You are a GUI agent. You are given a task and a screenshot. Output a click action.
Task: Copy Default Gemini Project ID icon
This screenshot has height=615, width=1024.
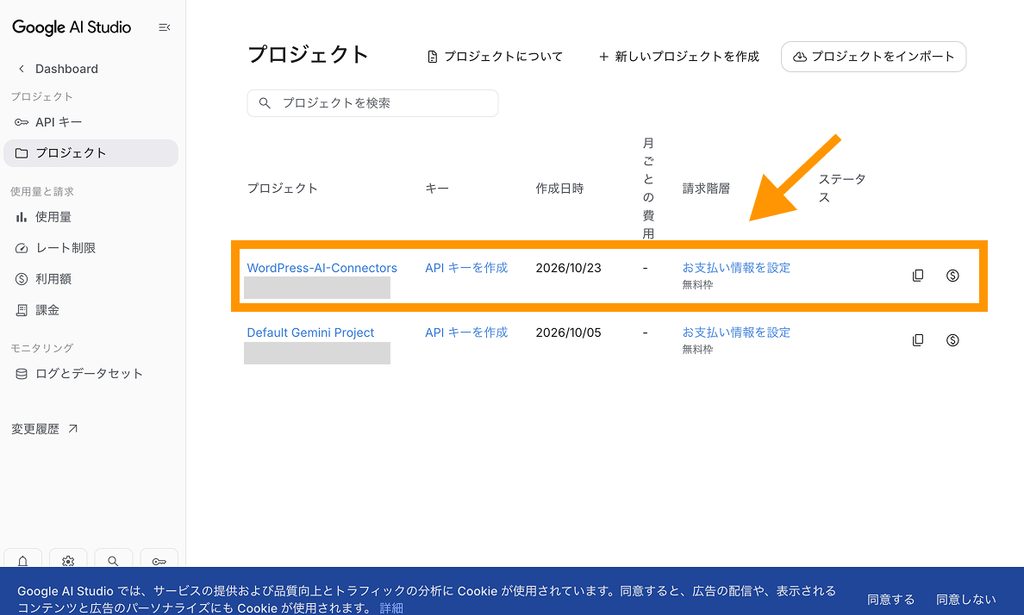(x=918, y=340)
